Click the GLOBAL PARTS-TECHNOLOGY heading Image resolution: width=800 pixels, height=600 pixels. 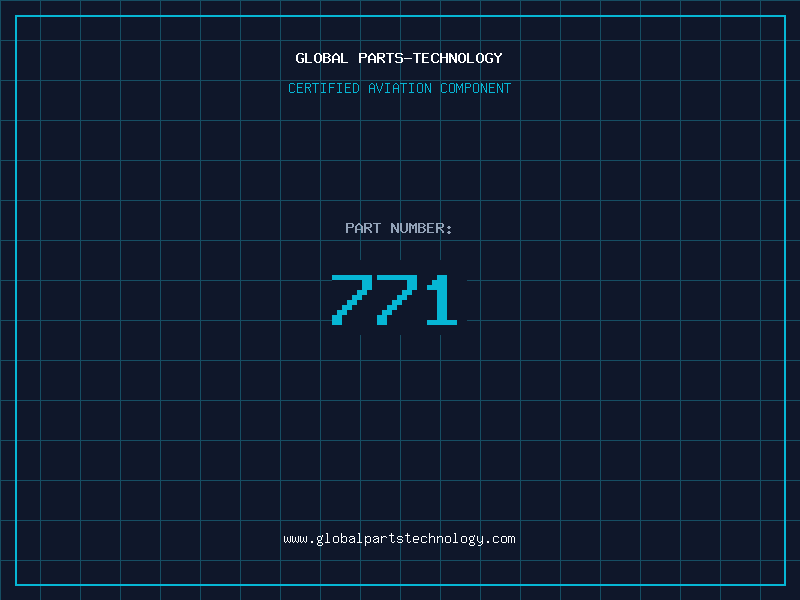click(399, 58)
